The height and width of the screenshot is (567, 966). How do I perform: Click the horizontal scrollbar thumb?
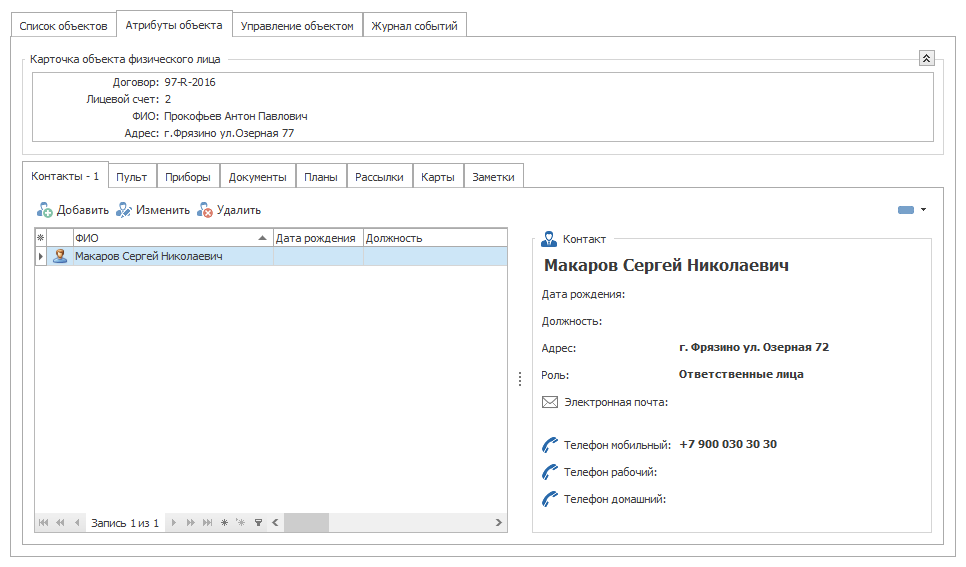tap(306, 523)
